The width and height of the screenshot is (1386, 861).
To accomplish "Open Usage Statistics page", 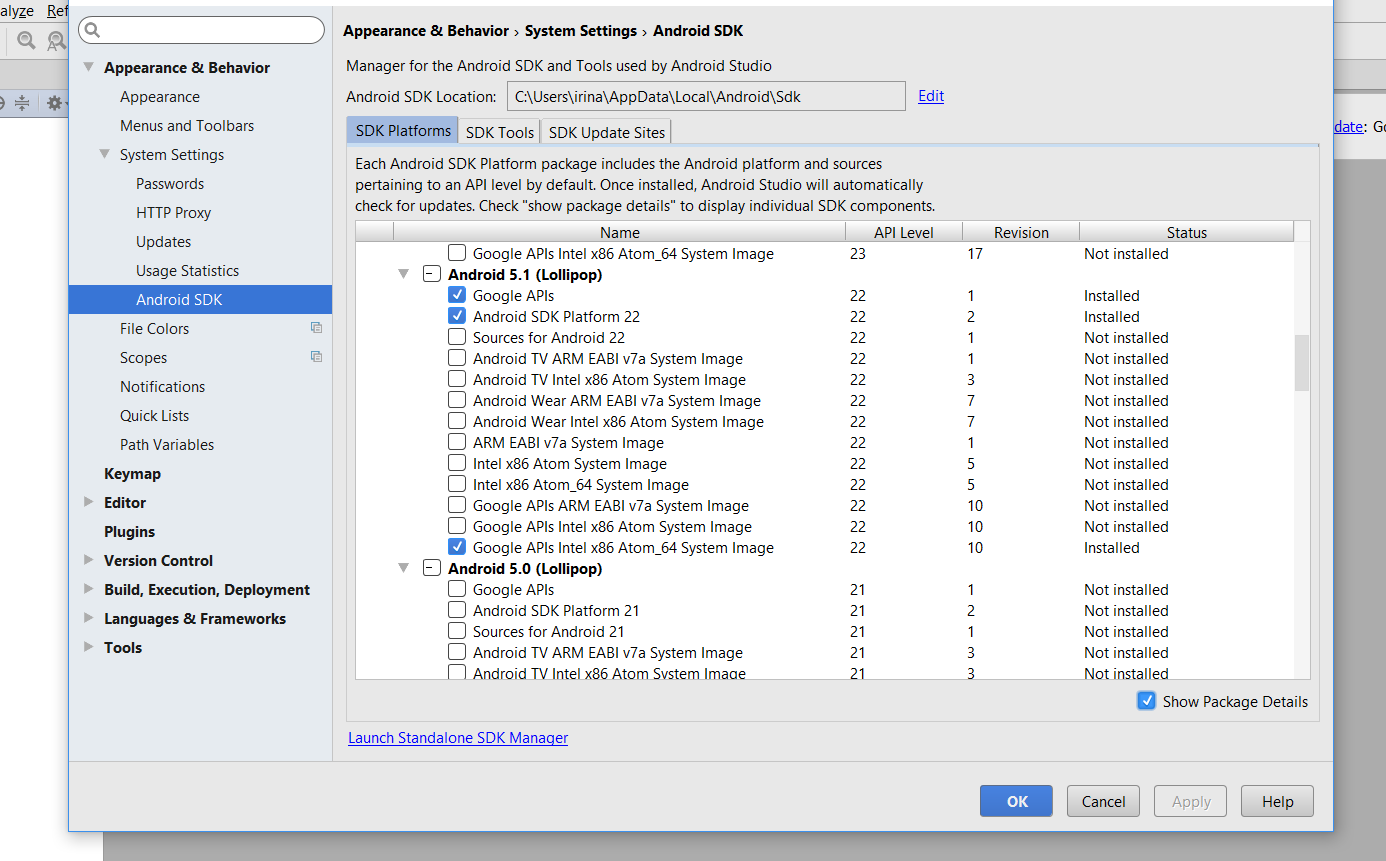I will [188, 271].
